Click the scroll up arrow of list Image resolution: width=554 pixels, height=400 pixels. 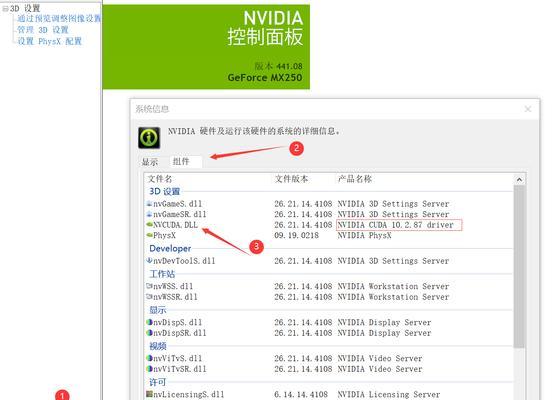coord(519,180)
